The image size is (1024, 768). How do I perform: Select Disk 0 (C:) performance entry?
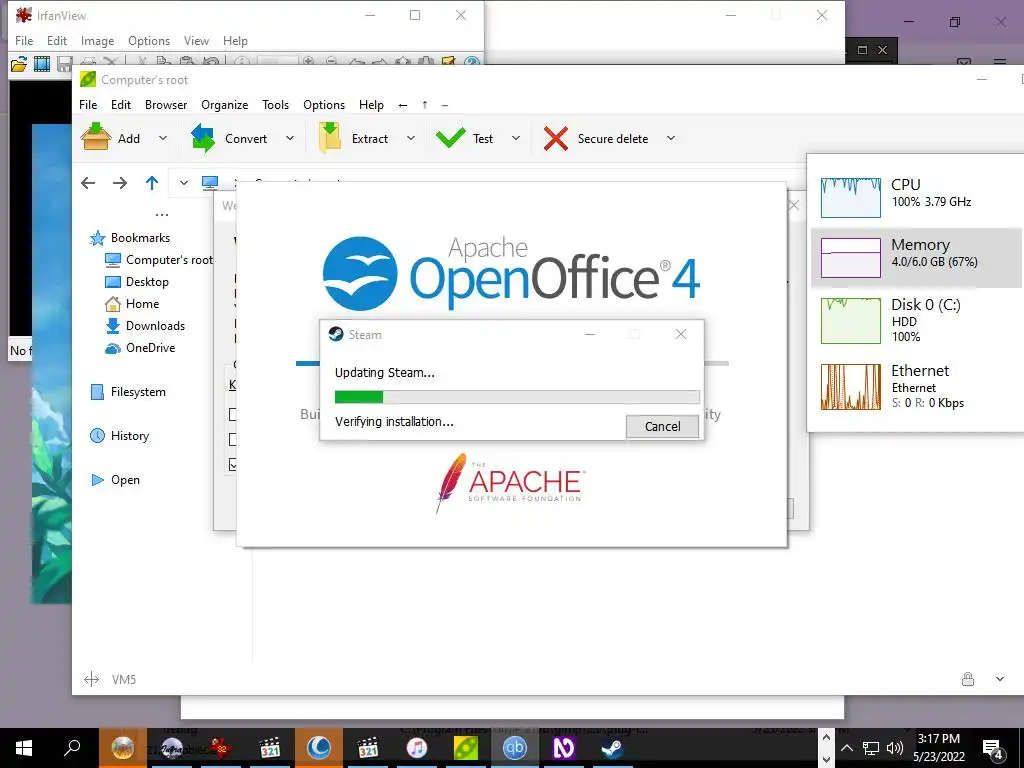pyautogui.click(x=916, y=320)
